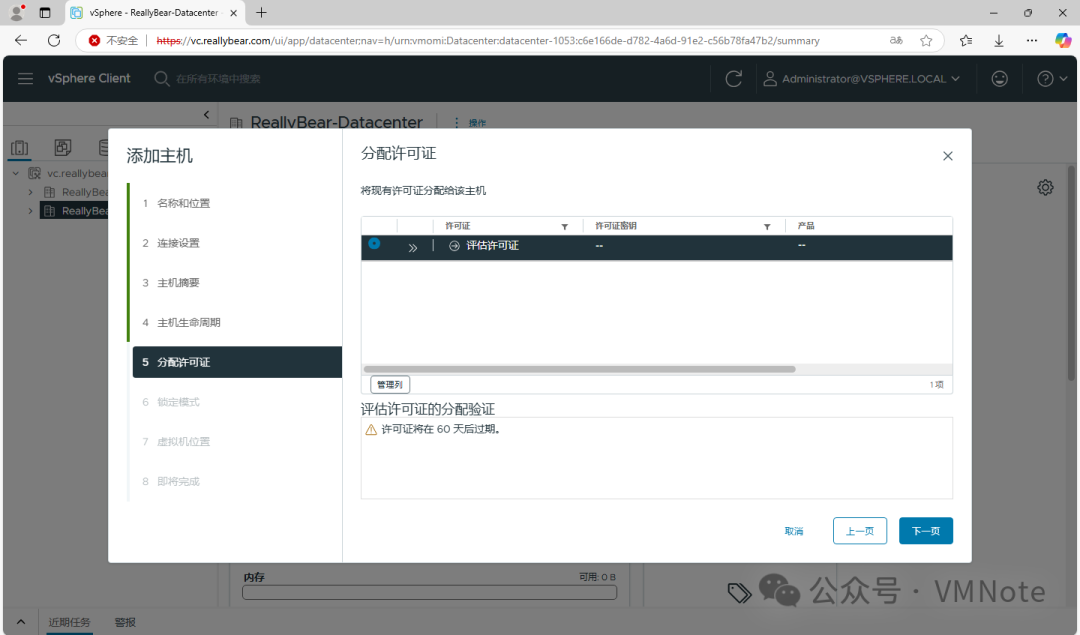Click the address bar URL
This screenshot has height=635, width=1080.
click(x=488, y=41)
